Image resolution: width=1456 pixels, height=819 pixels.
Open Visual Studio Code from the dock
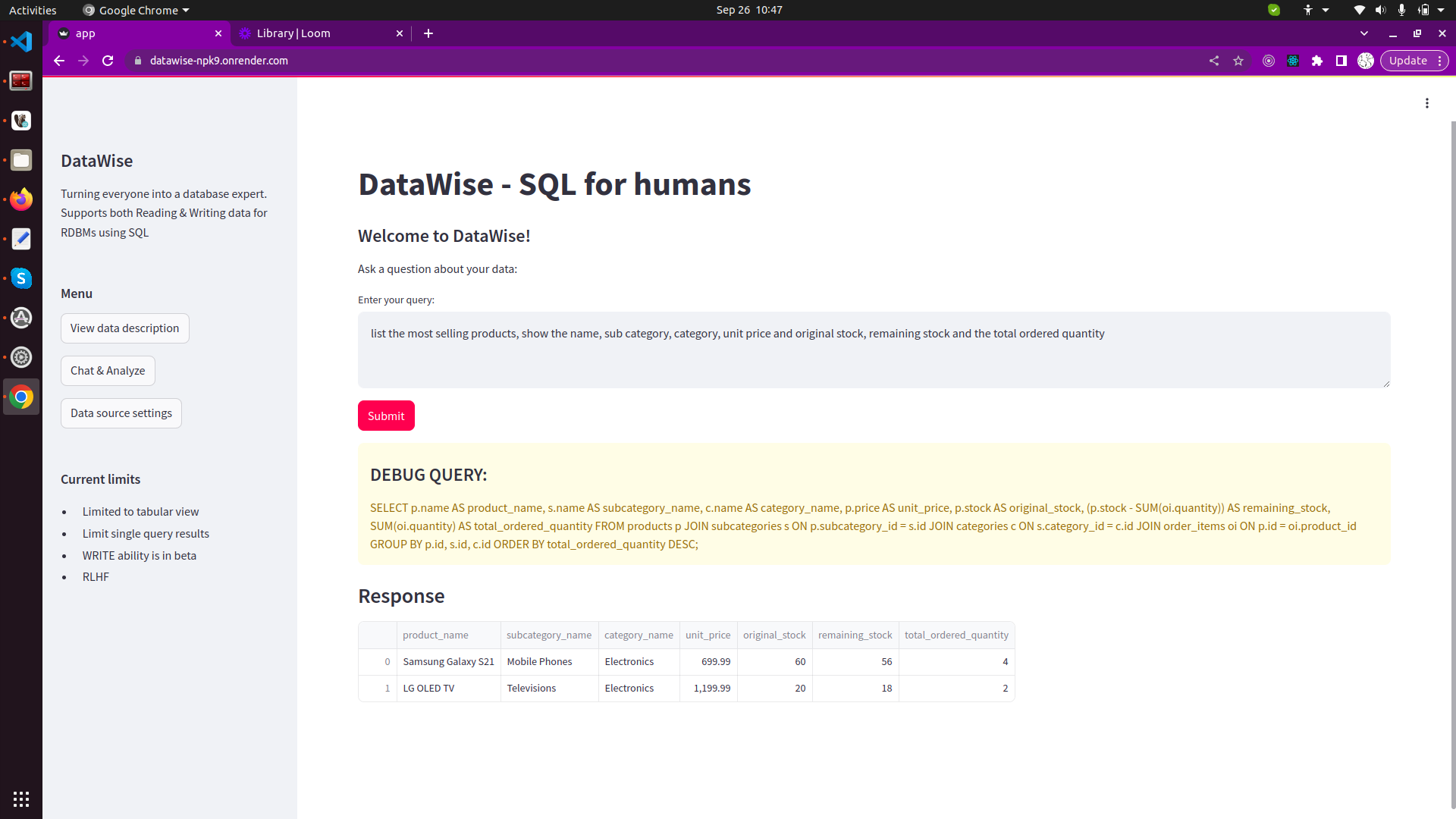click(21, 42)
